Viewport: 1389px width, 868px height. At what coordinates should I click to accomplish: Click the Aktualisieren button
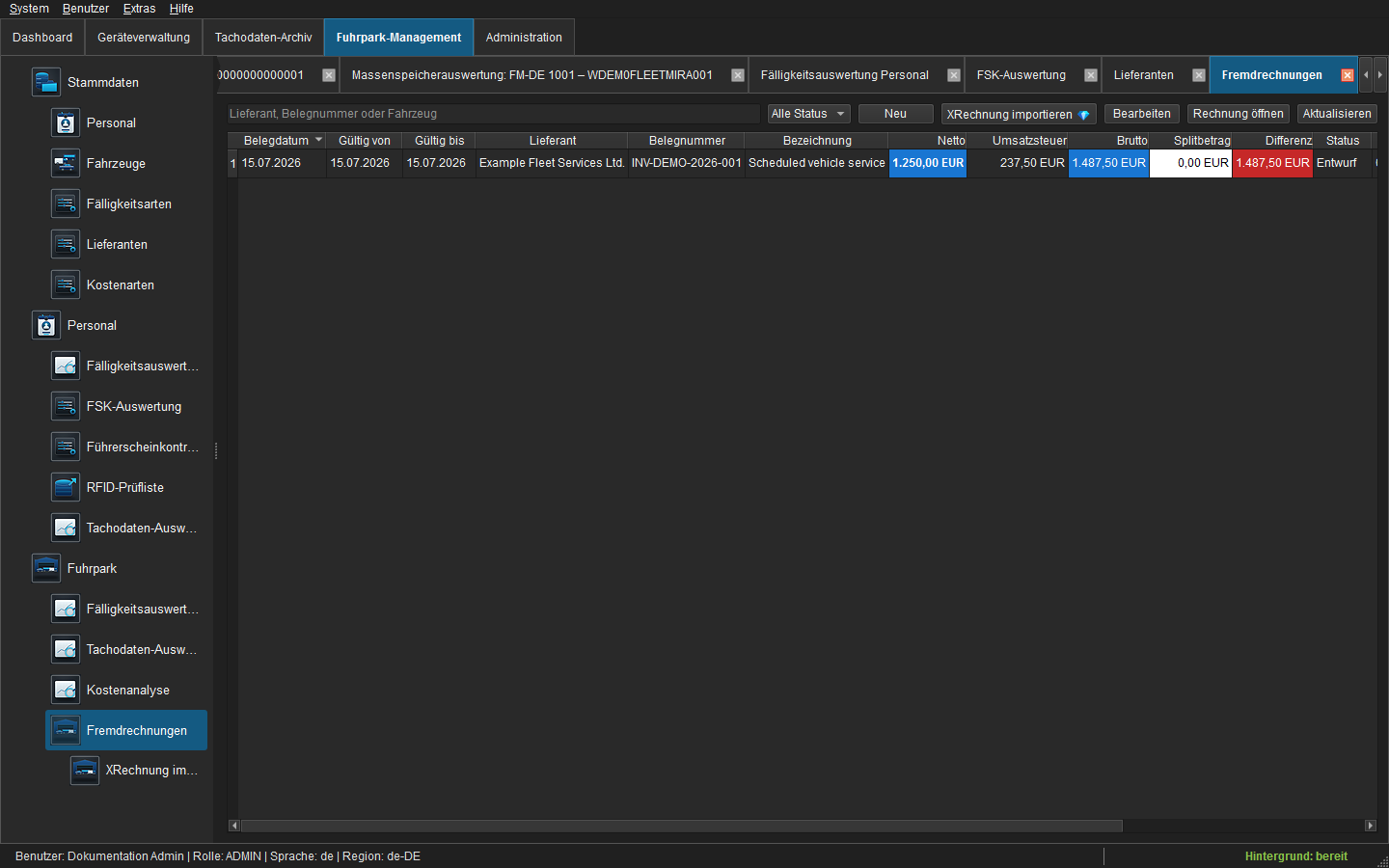1337,114
